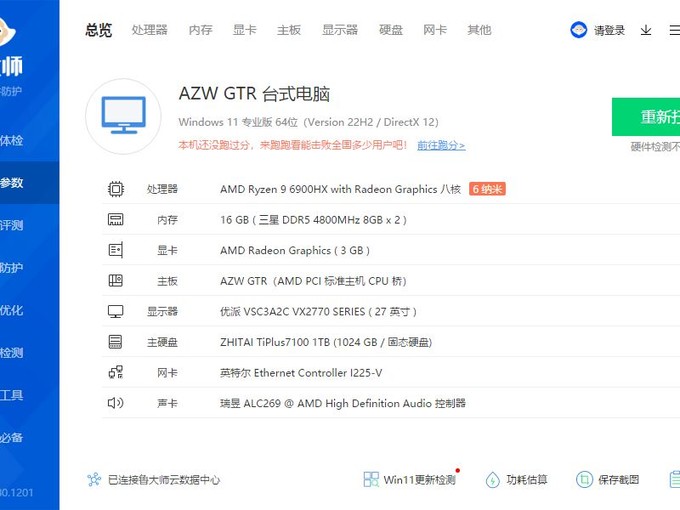
Task: Select the ALC269 audio controller text
Action: coord(343,403)
